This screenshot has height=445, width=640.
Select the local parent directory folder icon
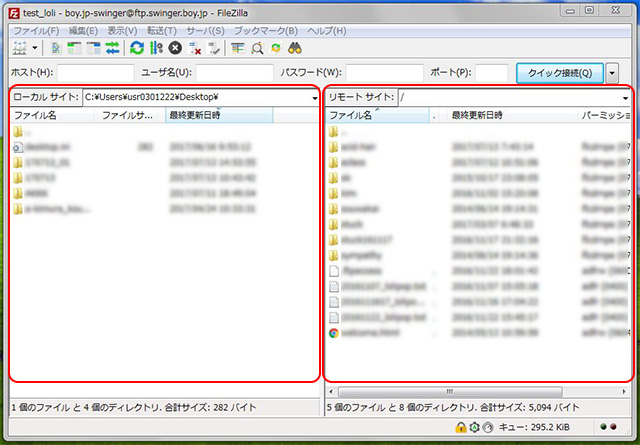coord(18,131)
